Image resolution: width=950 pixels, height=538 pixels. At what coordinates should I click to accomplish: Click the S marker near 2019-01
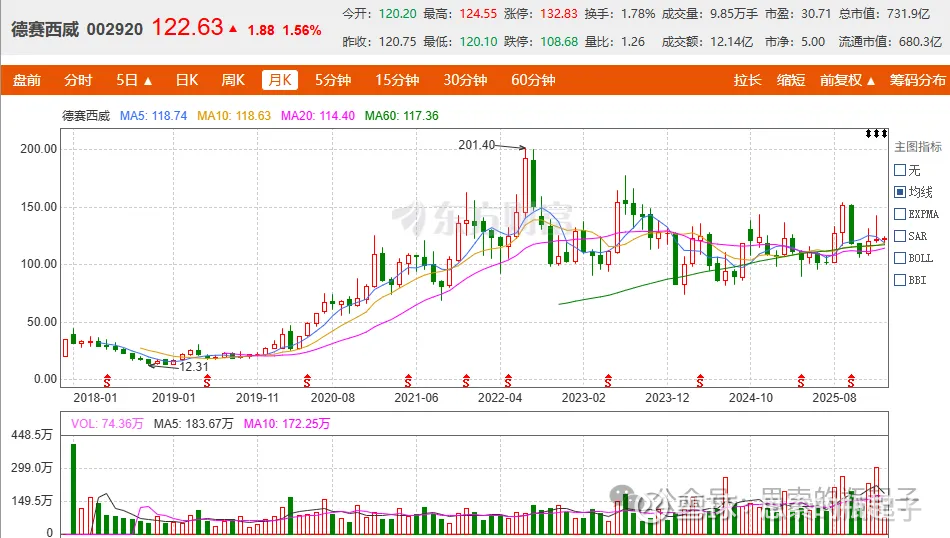point(207,380)
